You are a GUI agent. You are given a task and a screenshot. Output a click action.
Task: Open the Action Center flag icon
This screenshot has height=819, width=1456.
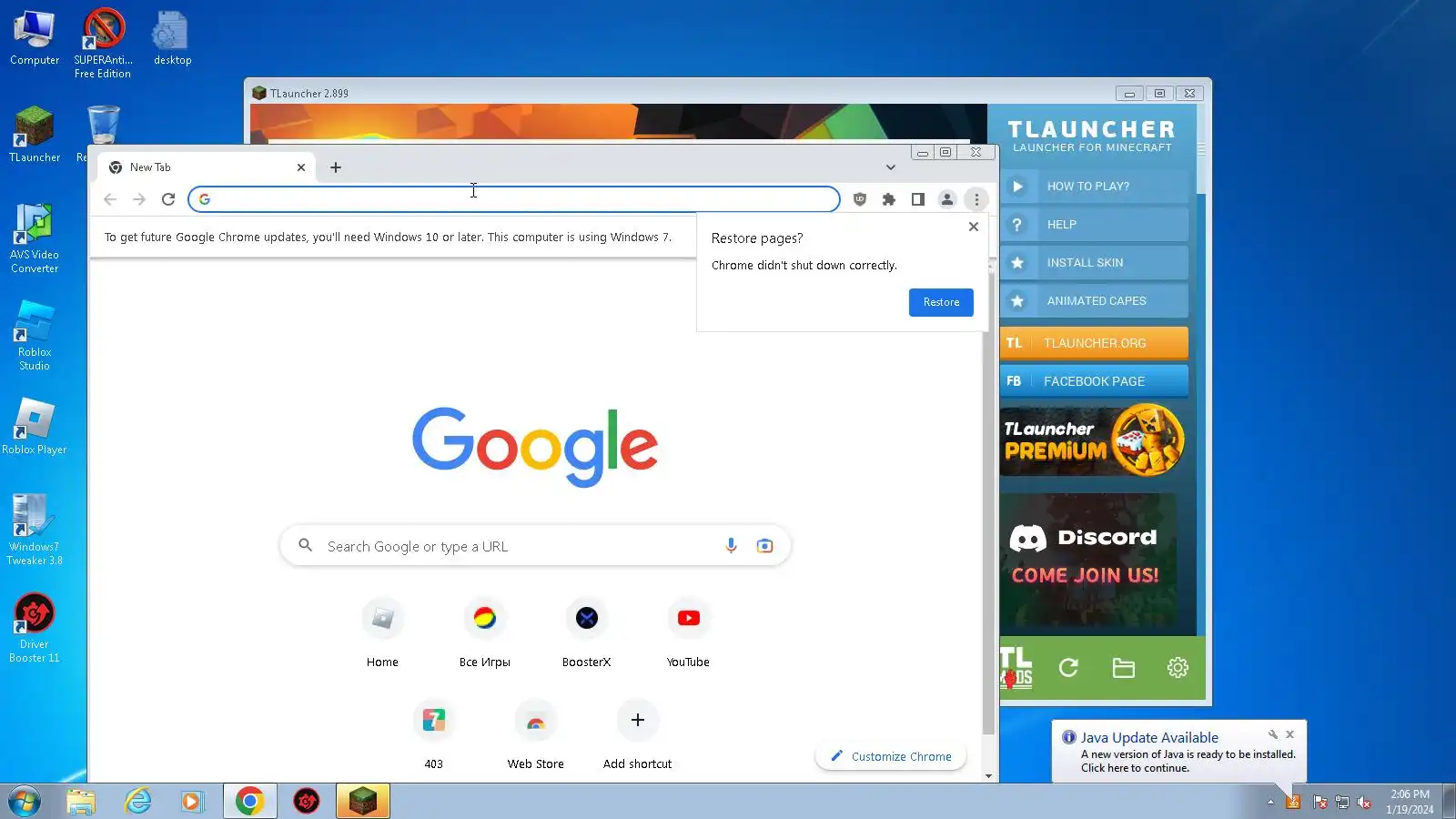1319,802
